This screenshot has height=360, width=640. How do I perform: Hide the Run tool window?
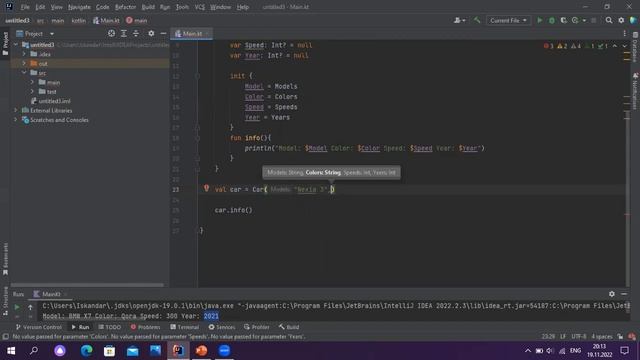[x=624, y=293]
